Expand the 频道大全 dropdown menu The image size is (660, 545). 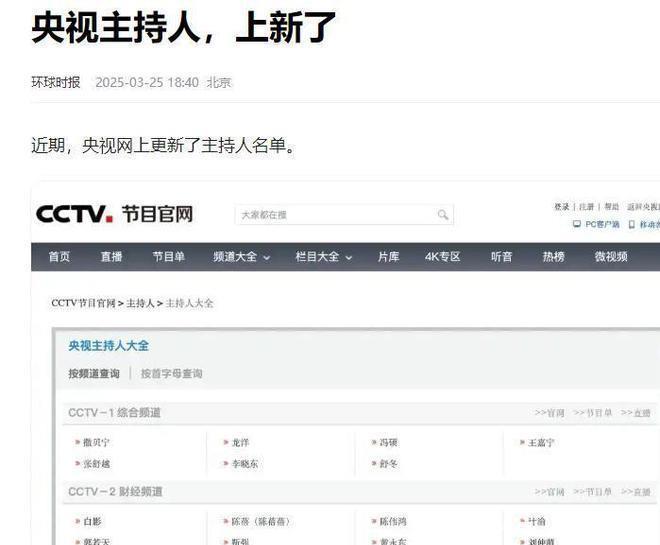pos(241,257)
